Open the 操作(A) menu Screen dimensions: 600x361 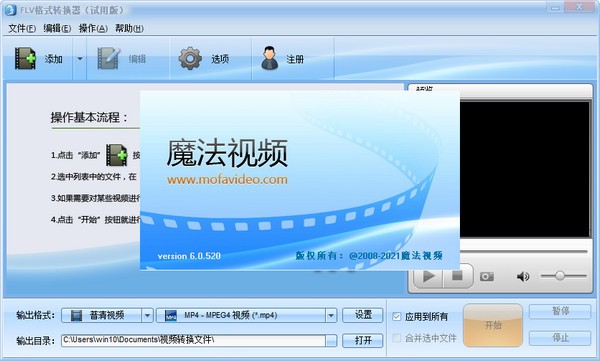(x=93, y=28)
